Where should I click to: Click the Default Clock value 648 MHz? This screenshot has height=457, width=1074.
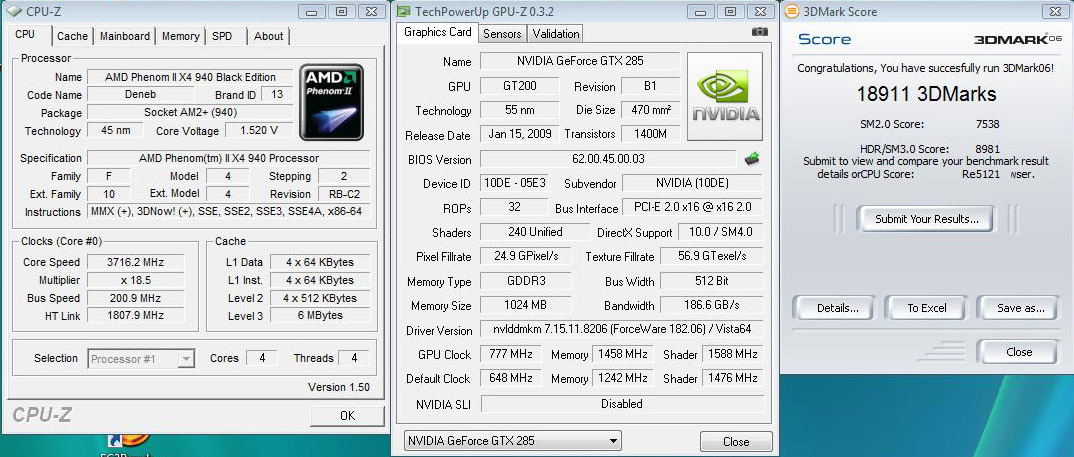511,378
